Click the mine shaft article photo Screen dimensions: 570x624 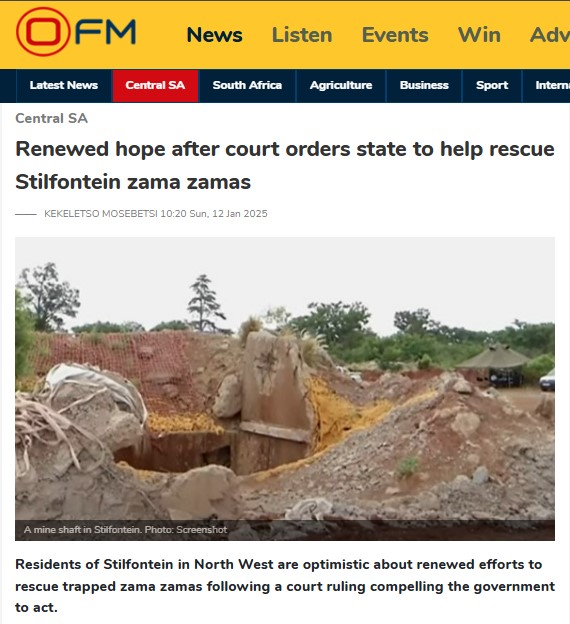pos(285,388)
